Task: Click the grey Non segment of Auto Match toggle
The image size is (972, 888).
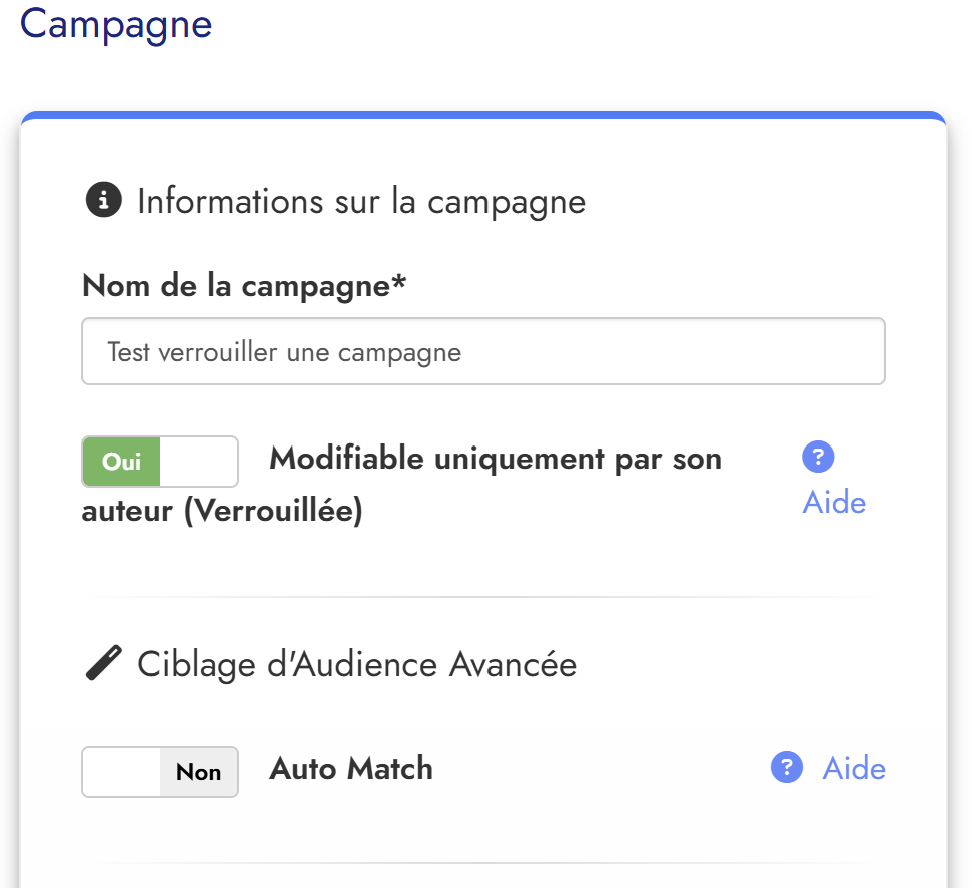Action: [199, 772]
